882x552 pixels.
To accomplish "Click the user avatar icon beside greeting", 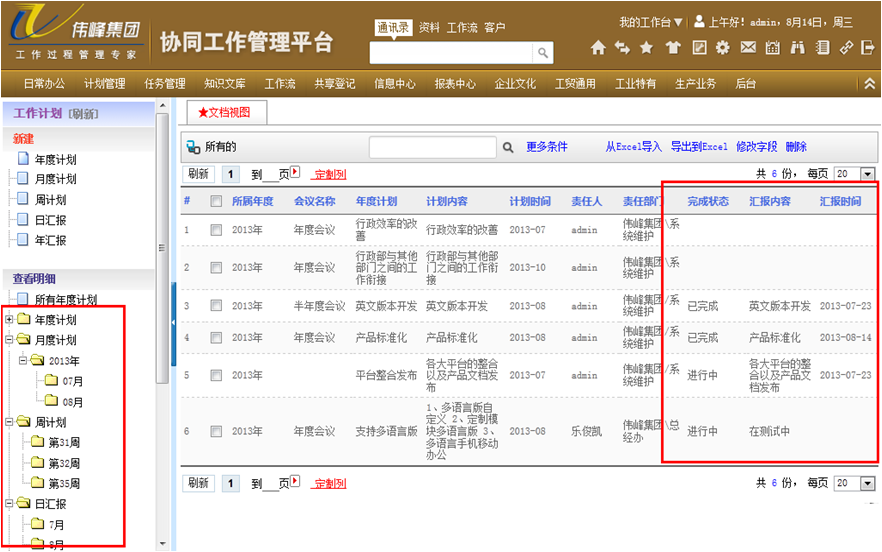I will pyautogui.click(x=699, y=21).
